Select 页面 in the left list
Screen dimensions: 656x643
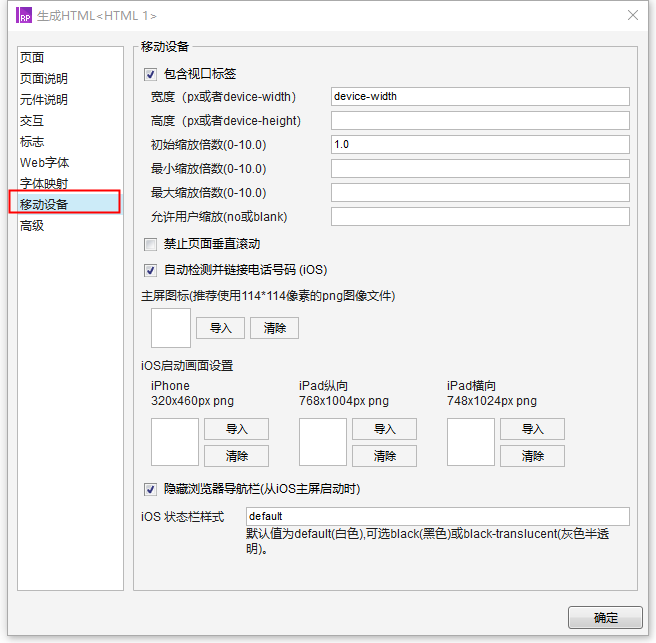point(33,58)
